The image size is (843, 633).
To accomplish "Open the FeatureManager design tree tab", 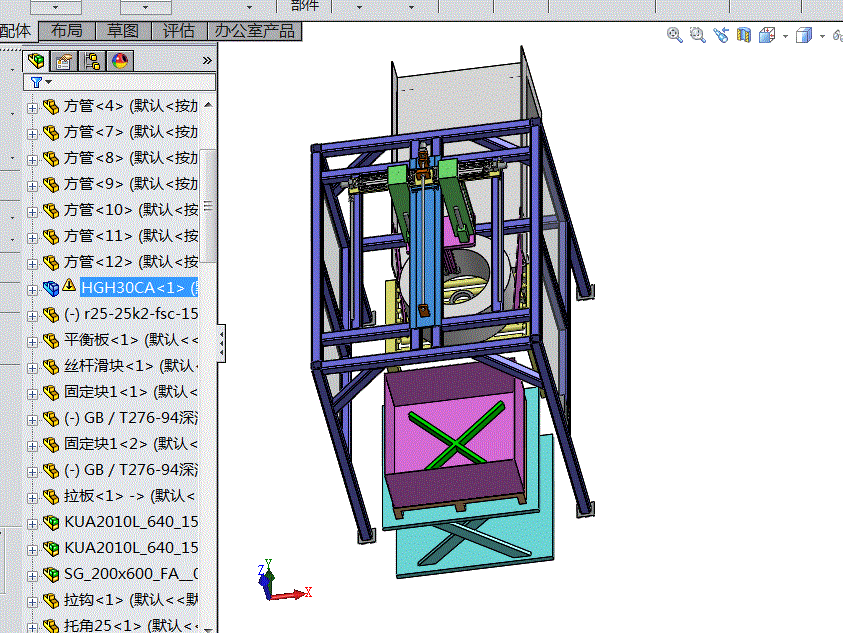I will point(36,61).
